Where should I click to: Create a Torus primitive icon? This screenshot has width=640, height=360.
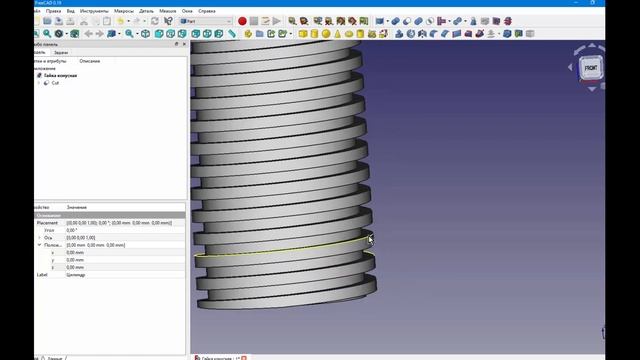(349, 34)
